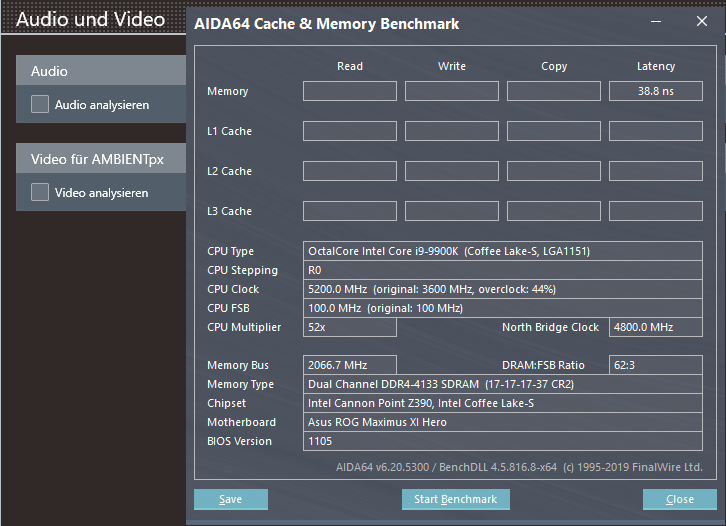The width and height of the screenshot is (726, 526).
Task: Tick the Video analysieren checkbox
Action: [40, 192]
